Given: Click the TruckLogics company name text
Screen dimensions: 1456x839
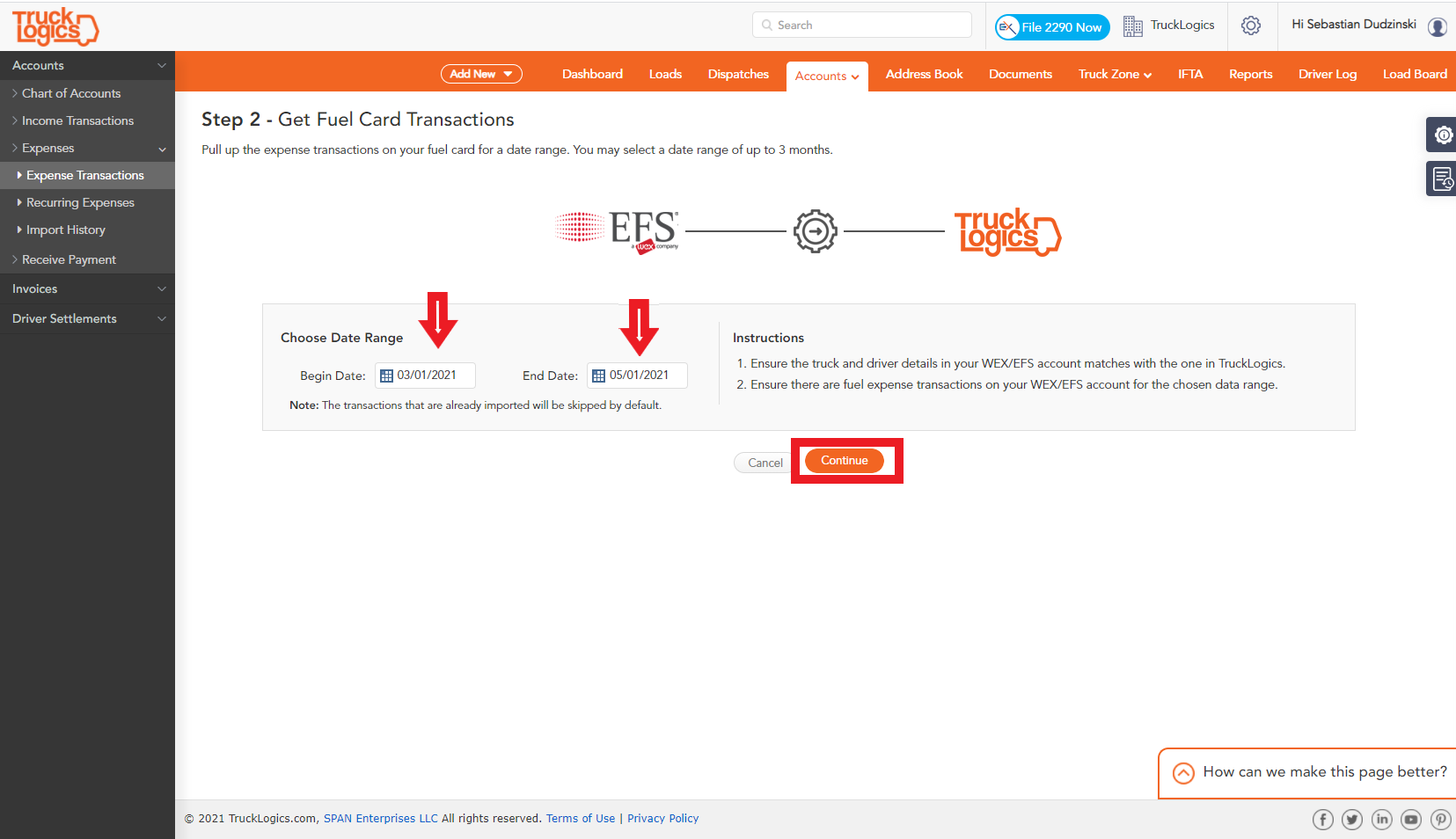Looking at the screenshot, I should [x=1182, y=25].
